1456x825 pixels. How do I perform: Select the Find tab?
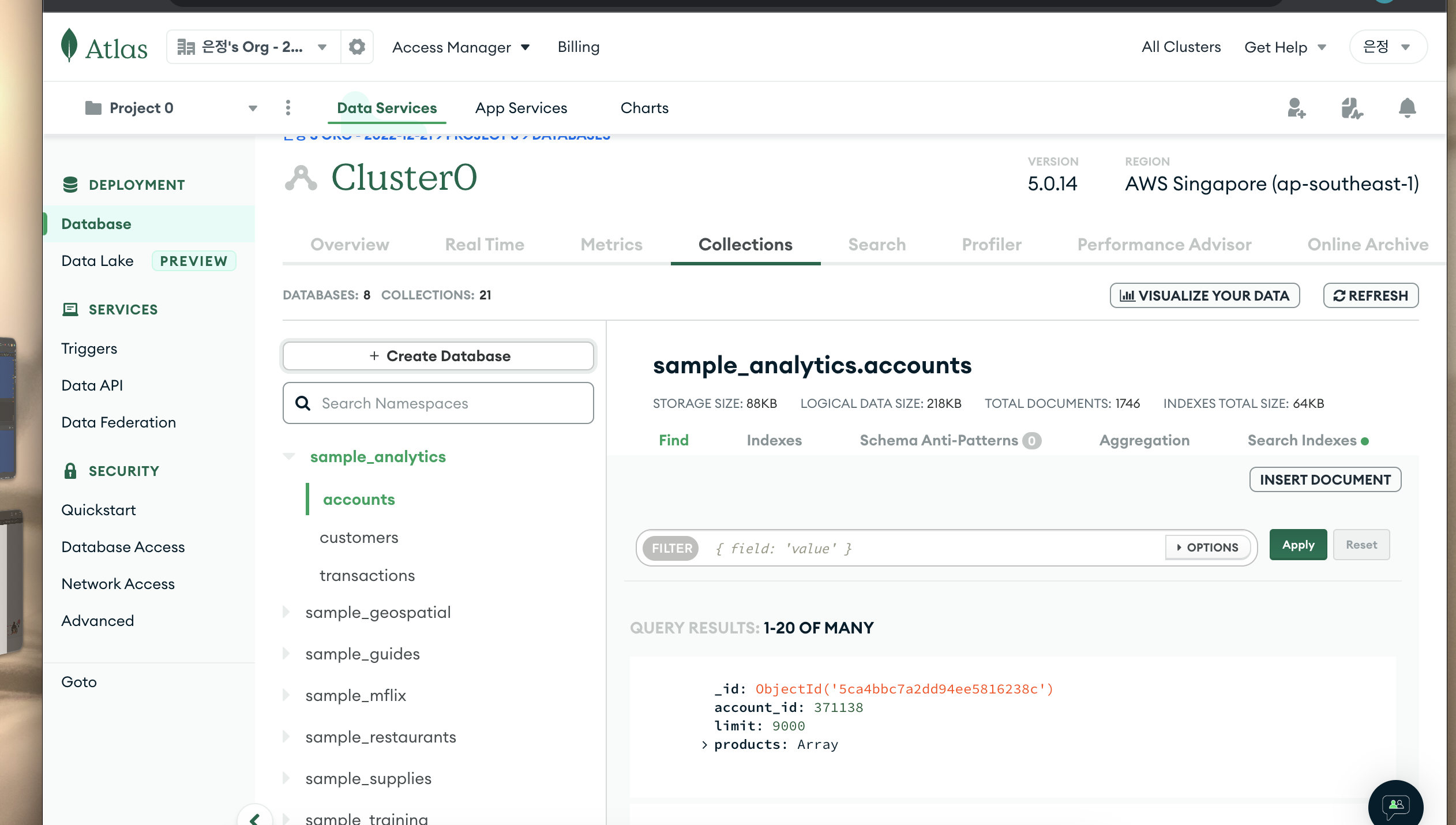[674, 440]
